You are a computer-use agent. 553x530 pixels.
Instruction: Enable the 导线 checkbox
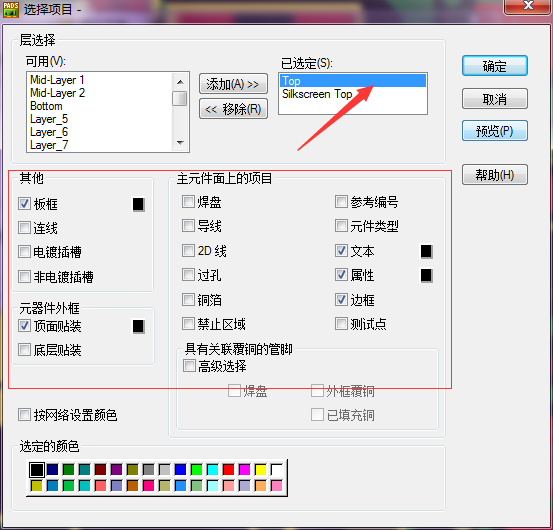point(188,226)
